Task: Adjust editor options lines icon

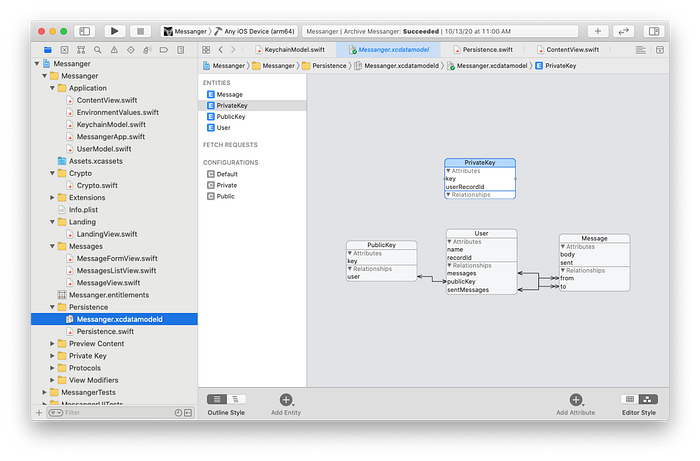Action: [641, 50]
